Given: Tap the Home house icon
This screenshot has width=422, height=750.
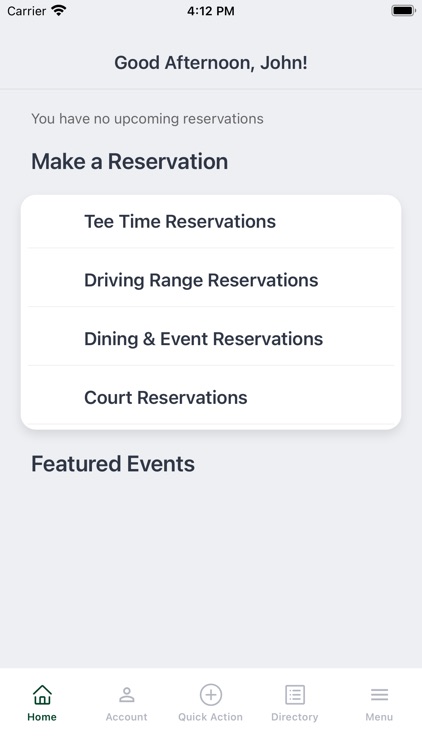Looking at the screenshot, I should coord(42,695).
